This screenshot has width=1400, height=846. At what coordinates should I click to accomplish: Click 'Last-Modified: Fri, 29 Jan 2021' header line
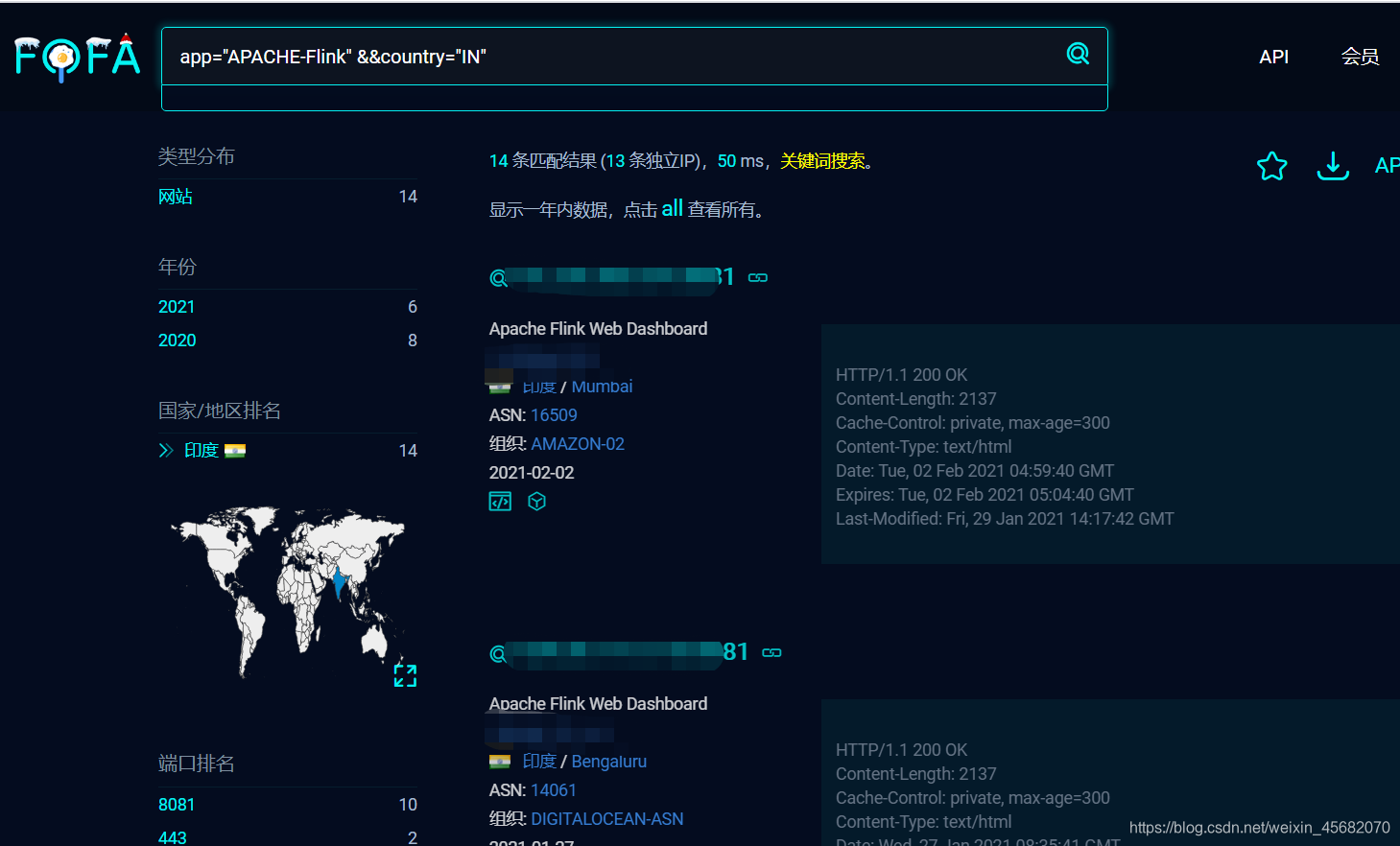(x=1005, y=519)
